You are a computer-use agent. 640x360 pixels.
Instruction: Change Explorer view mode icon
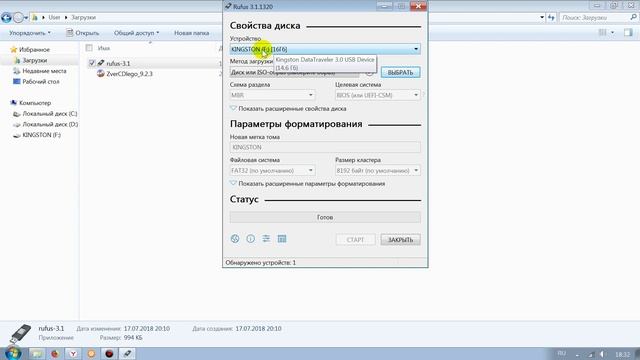pyautogui.click(x=602, y=33)
